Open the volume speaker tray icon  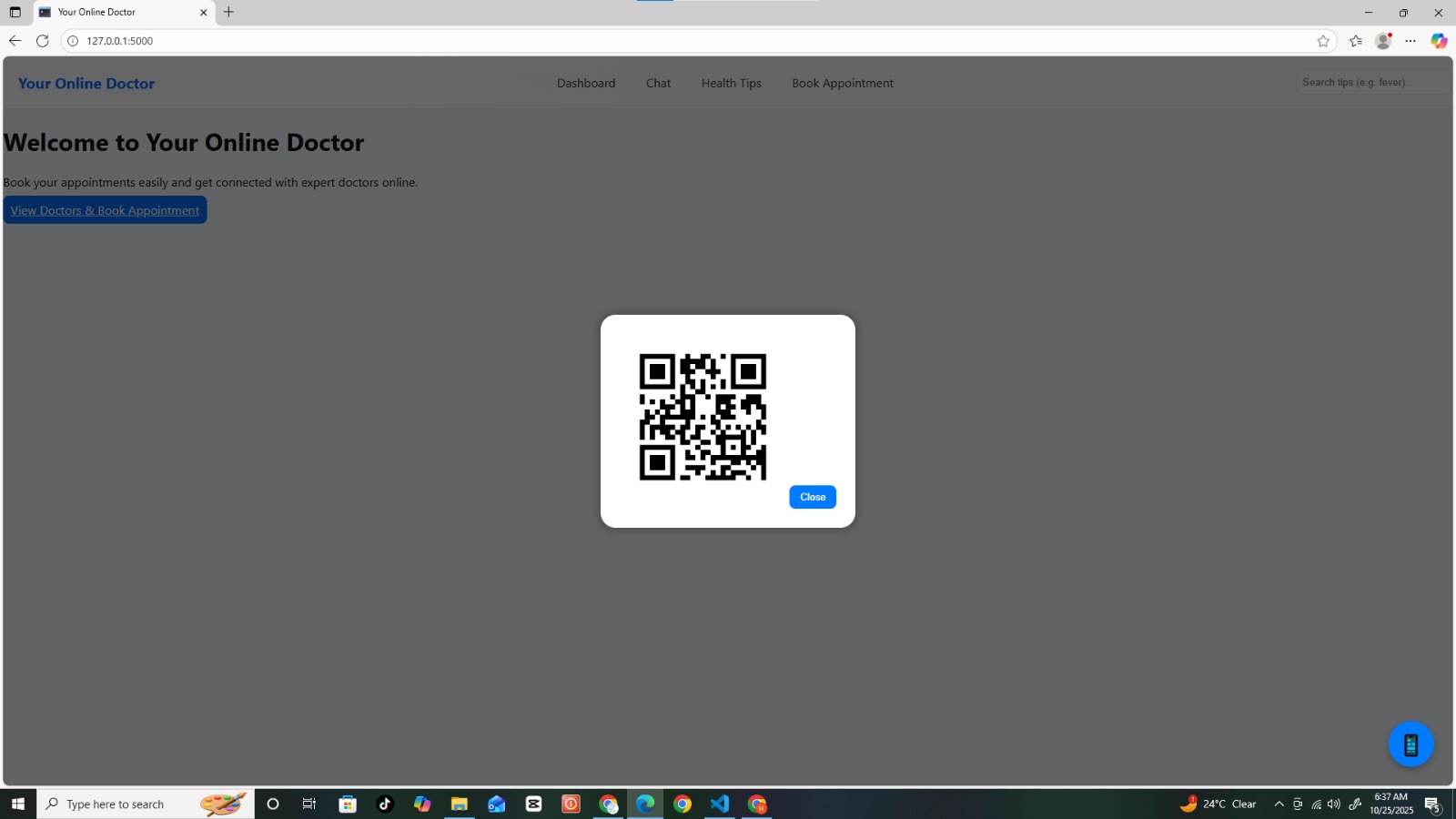click(1334, 804)
